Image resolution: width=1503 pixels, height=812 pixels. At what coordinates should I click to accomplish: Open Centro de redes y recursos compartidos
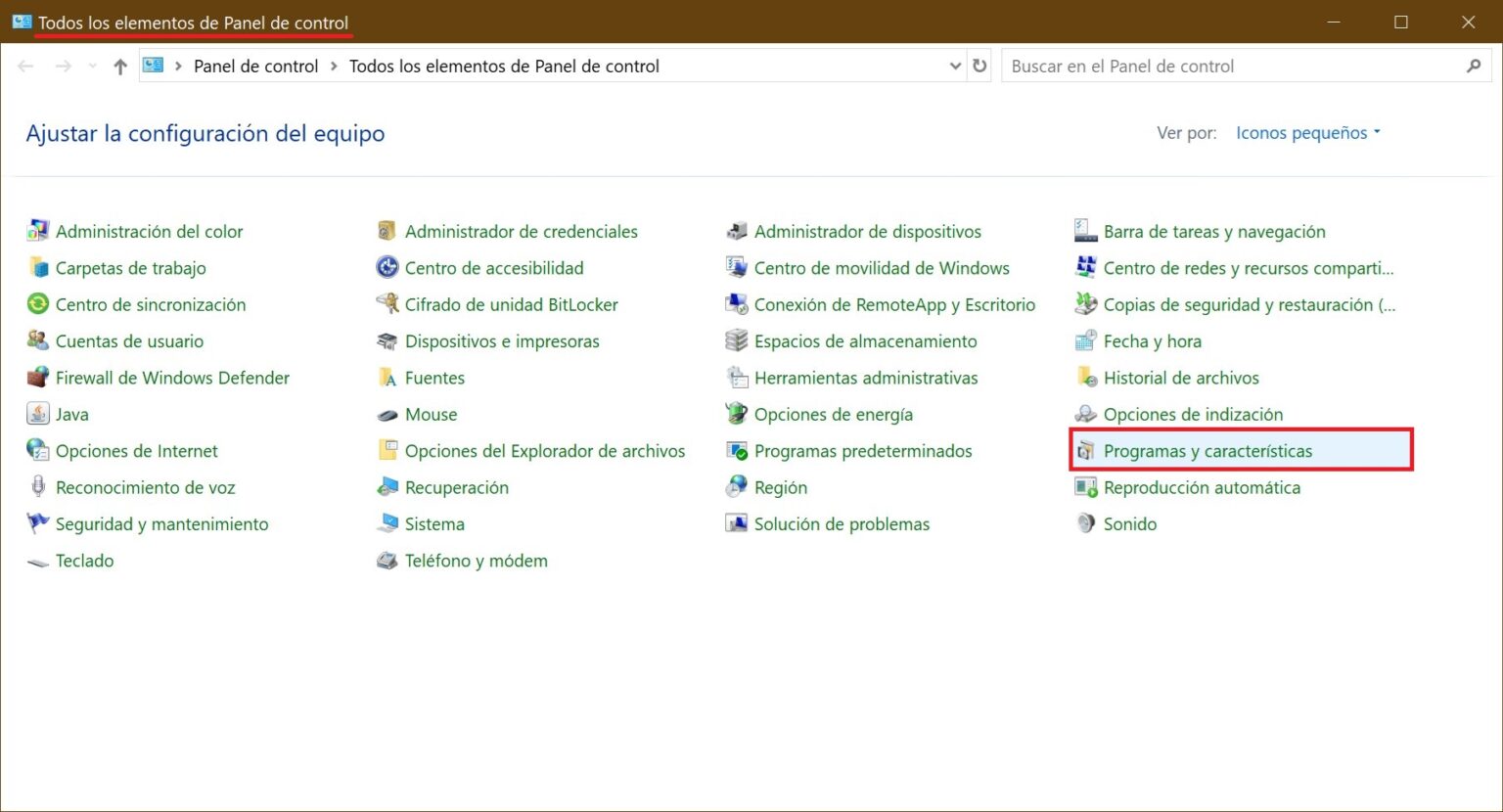[x=1250, y=267]
